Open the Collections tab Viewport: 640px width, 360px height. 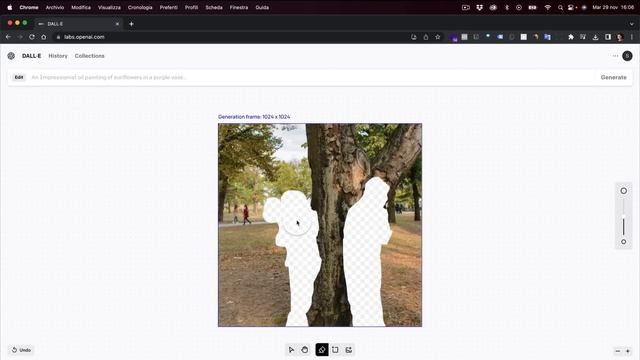[89, 56]
